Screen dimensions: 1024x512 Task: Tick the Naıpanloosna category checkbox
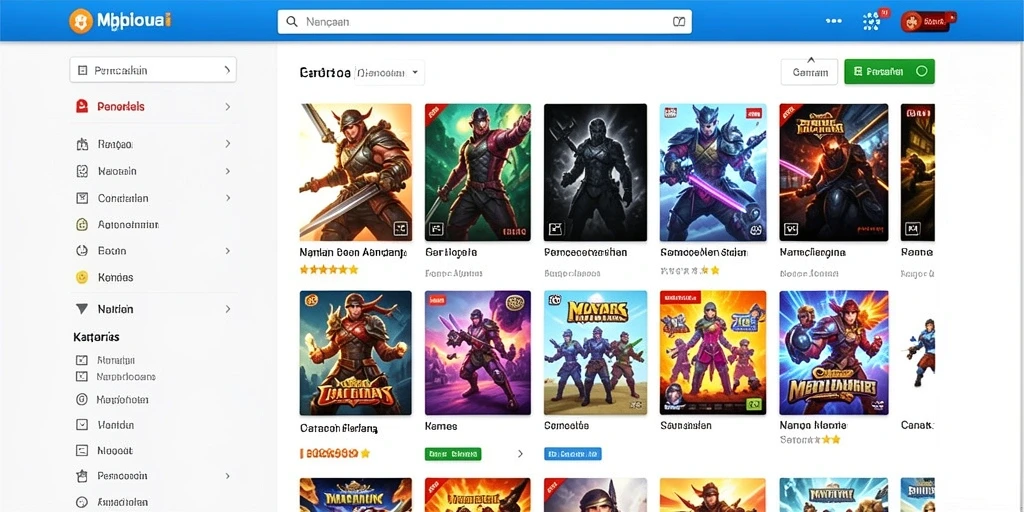pos(82,376)
